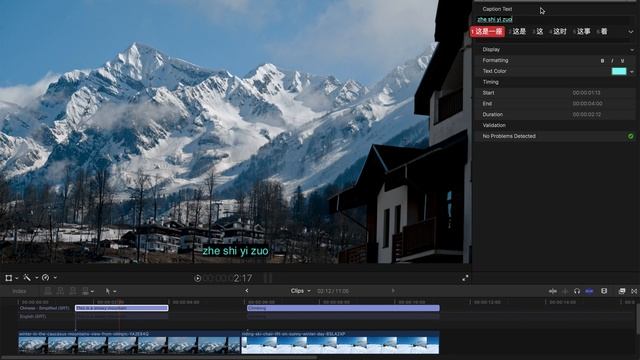Toggle video and audio skimming
The height and width of the screenshot is (360, 640).
(x=553, y=291)
